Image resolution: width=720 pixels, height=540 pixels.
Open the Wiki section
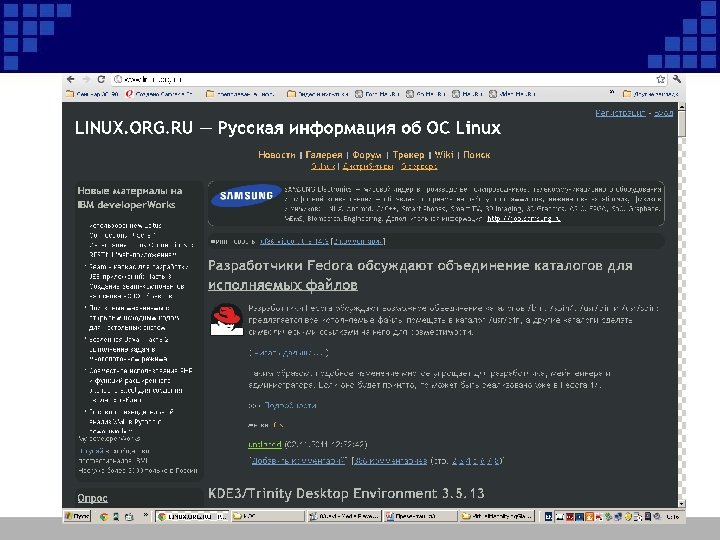click(444, 155)
